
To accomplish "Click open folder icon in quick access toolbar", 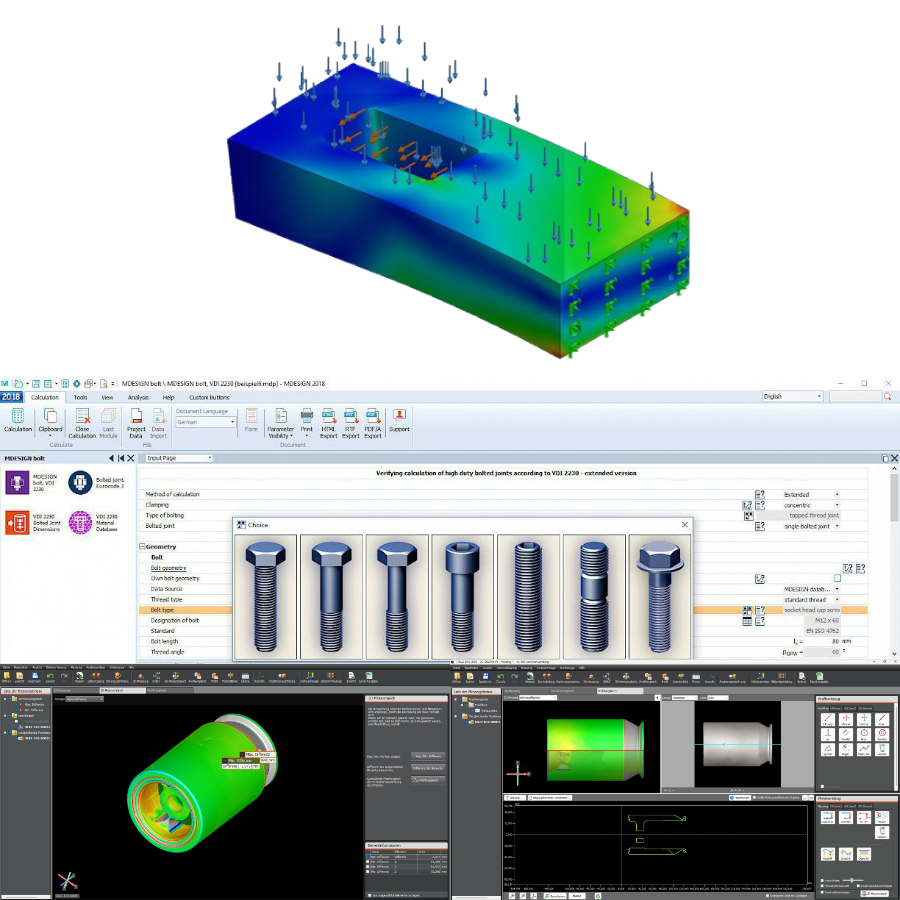I will [x=18, y=383].
